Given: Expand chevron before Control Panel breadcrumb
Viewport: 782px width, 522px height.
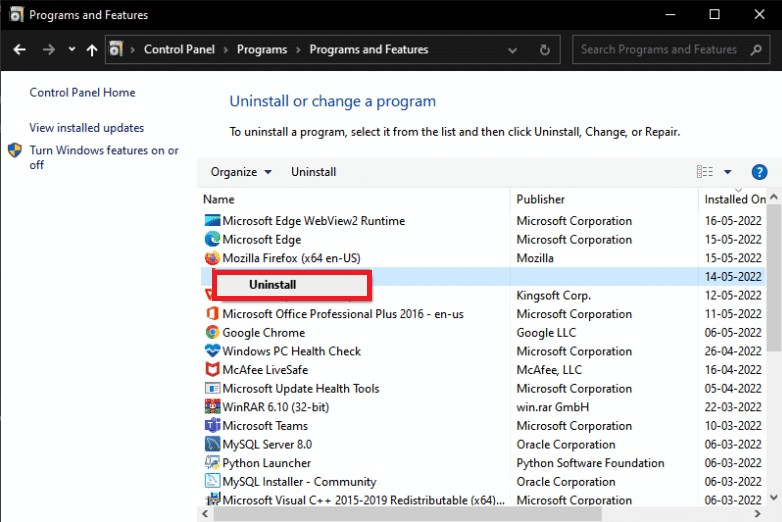Looking at the screenshot, I should pos(133,49).
